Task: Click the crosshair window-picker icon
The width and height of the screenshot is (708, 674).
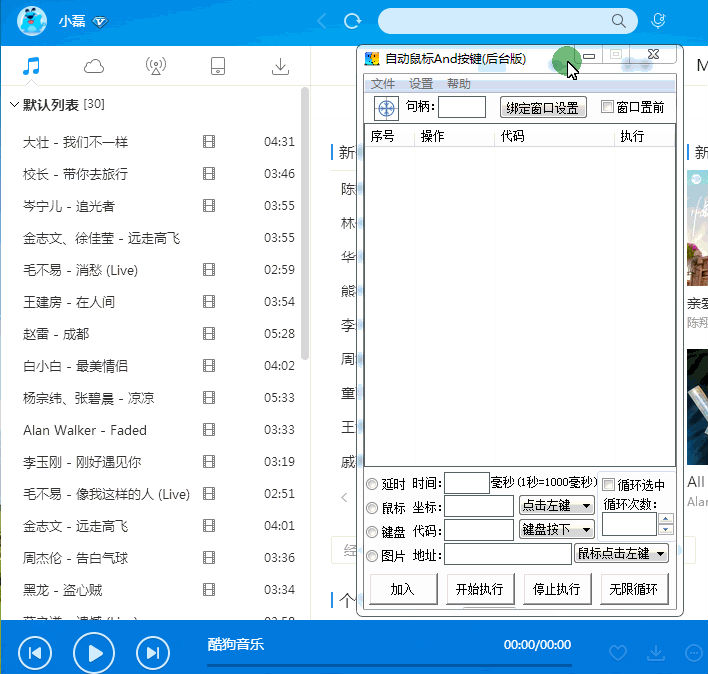Action: pos(386,108)
